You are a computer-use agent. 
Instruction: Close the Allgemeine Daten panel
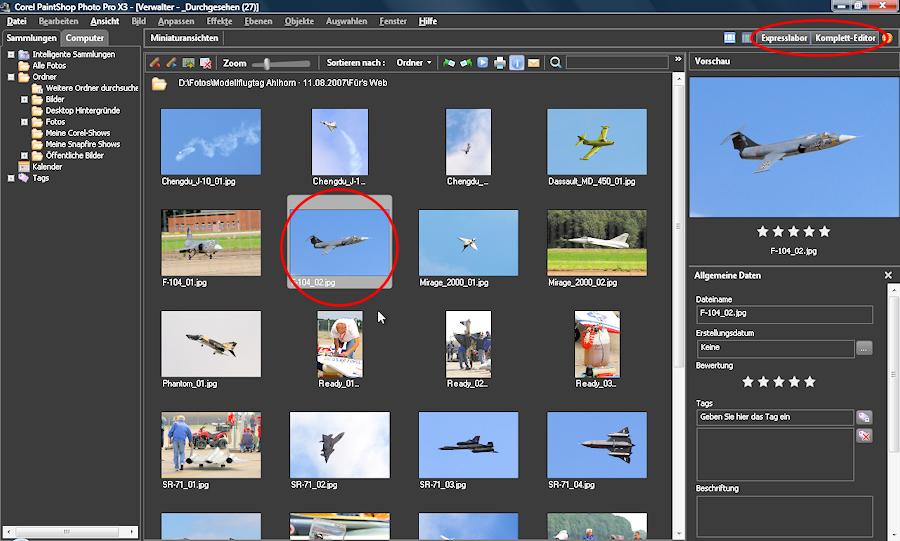888,275
